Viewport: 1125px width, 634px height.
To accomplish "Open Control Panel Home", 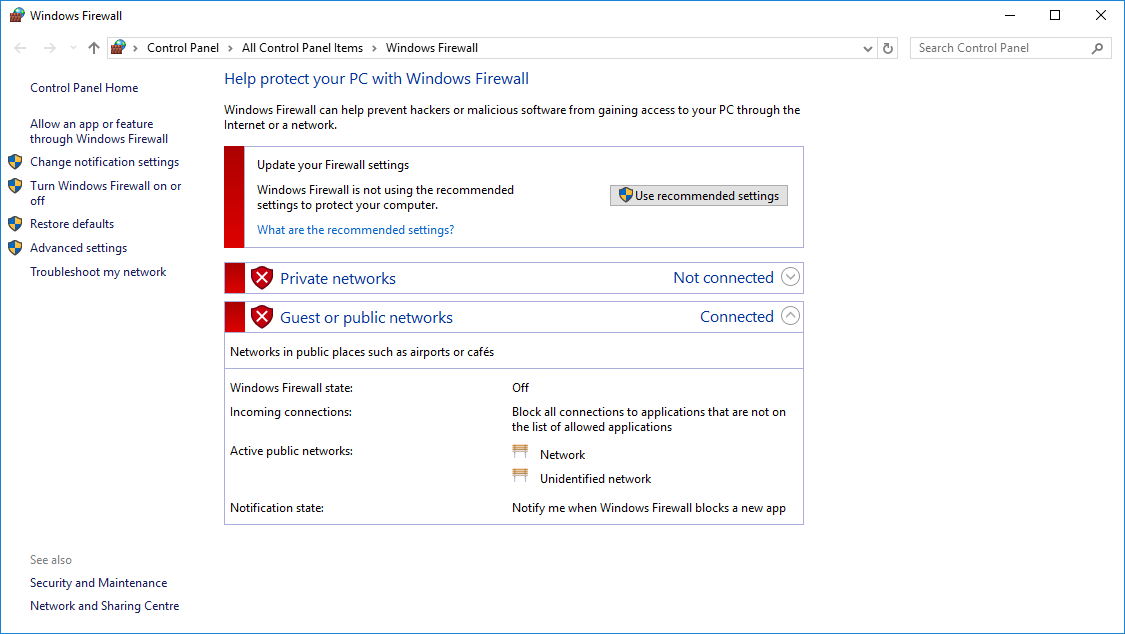I will click(x=84, y=87).
